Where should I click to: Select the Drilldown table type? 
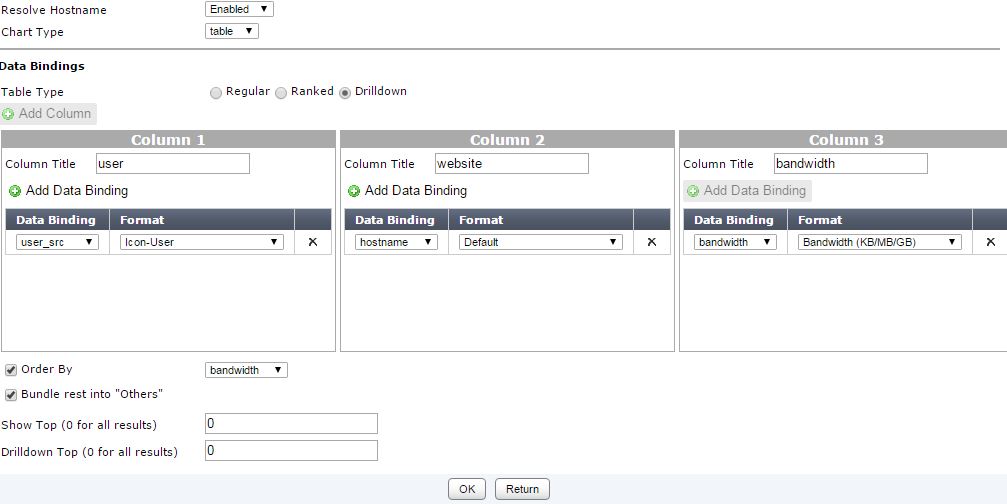coord(345,92)
